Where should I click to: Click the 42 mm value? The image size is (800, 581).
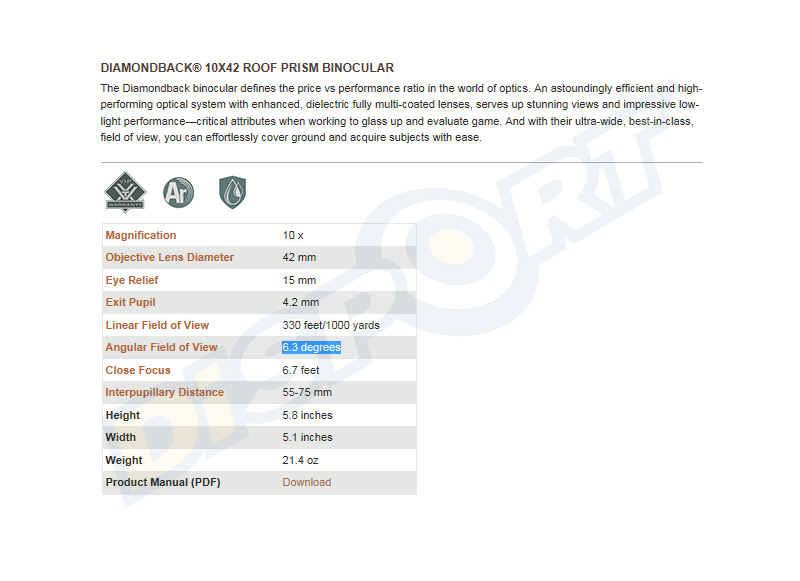[x=299, y=257]
